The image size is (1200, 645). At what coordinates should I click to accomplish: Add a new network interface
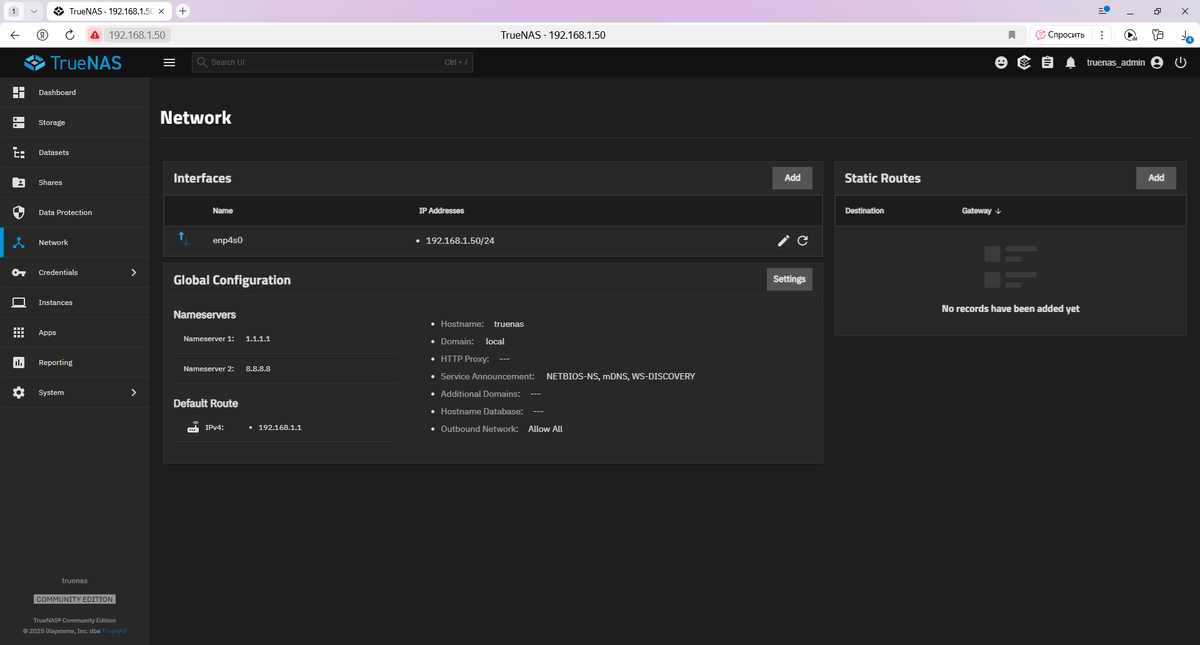click(792, 178)
